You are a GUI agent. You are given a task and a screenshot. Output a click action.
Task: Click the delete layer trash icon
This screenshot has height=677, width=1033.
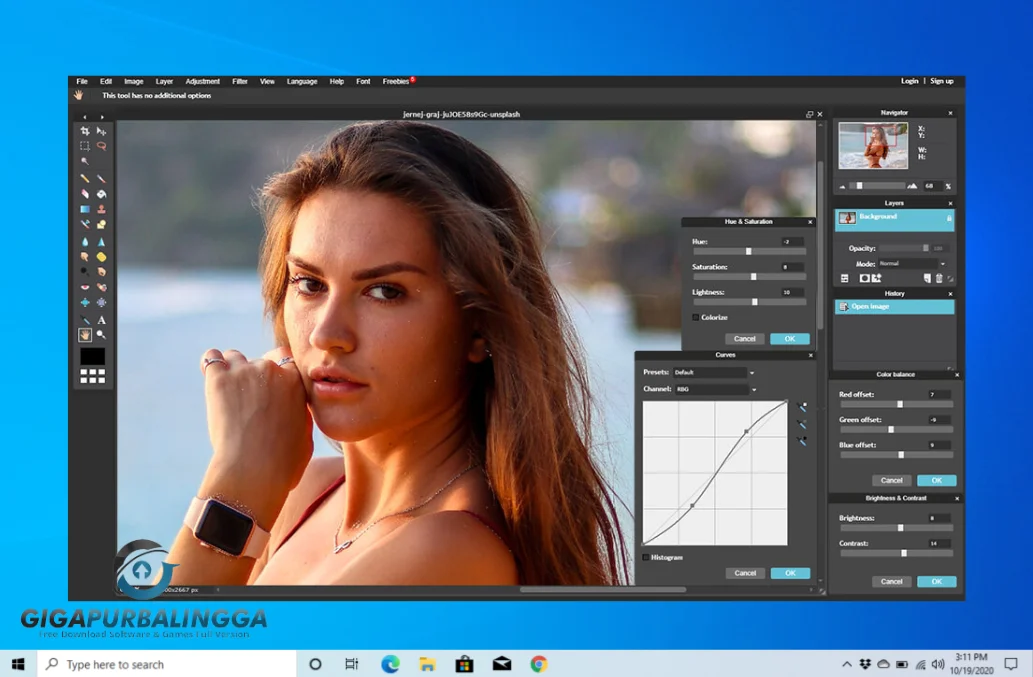pos(939,279)
